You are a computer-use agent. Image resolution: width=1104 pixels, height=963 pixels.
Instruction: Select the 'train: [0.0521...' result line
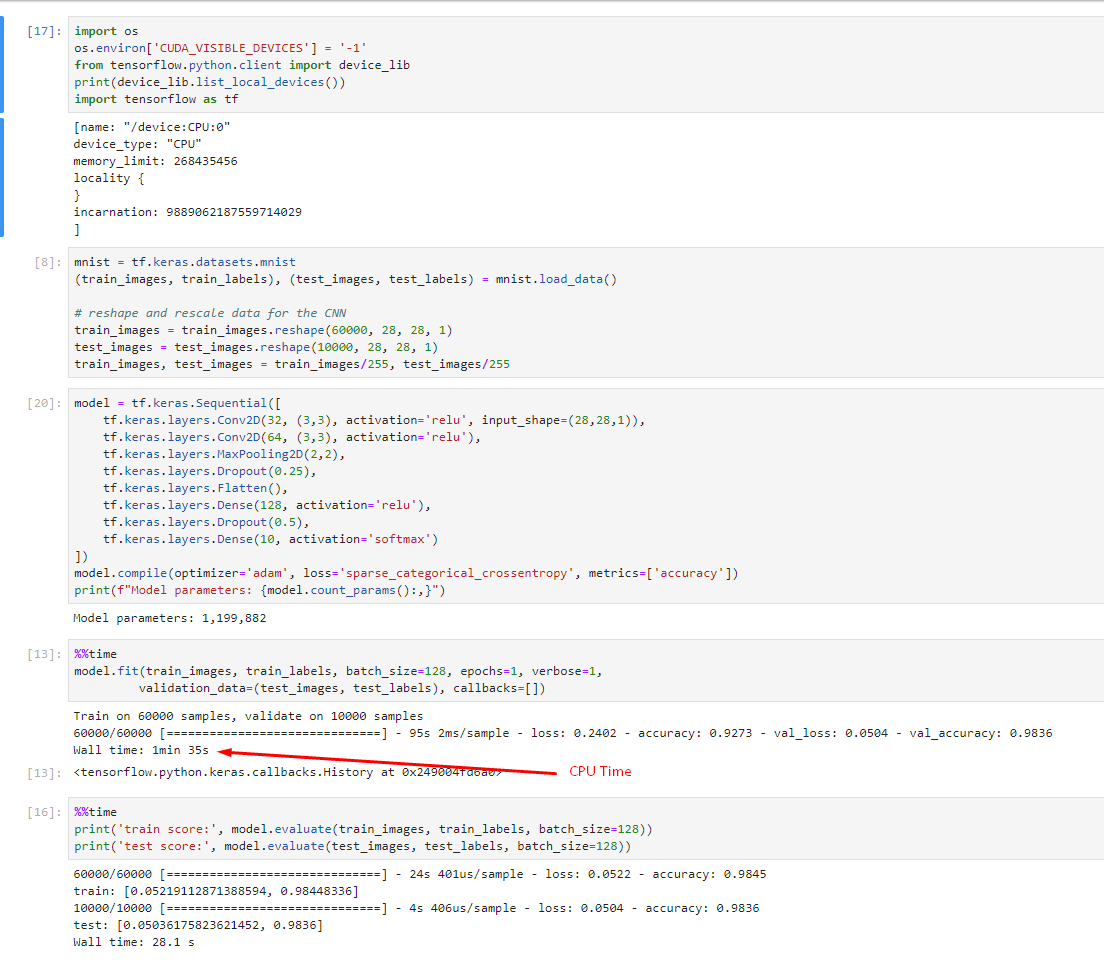tap(216, 891)
